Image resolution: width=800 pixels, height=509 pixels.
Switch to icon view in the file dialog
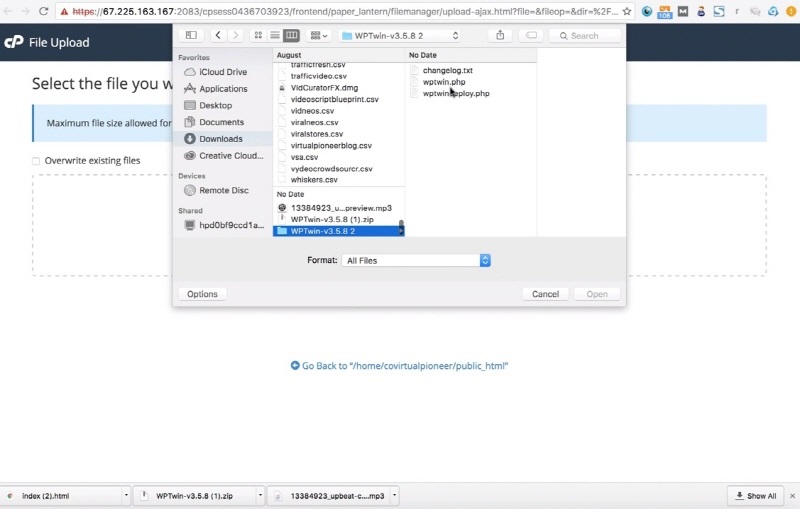tap(258, 35)
